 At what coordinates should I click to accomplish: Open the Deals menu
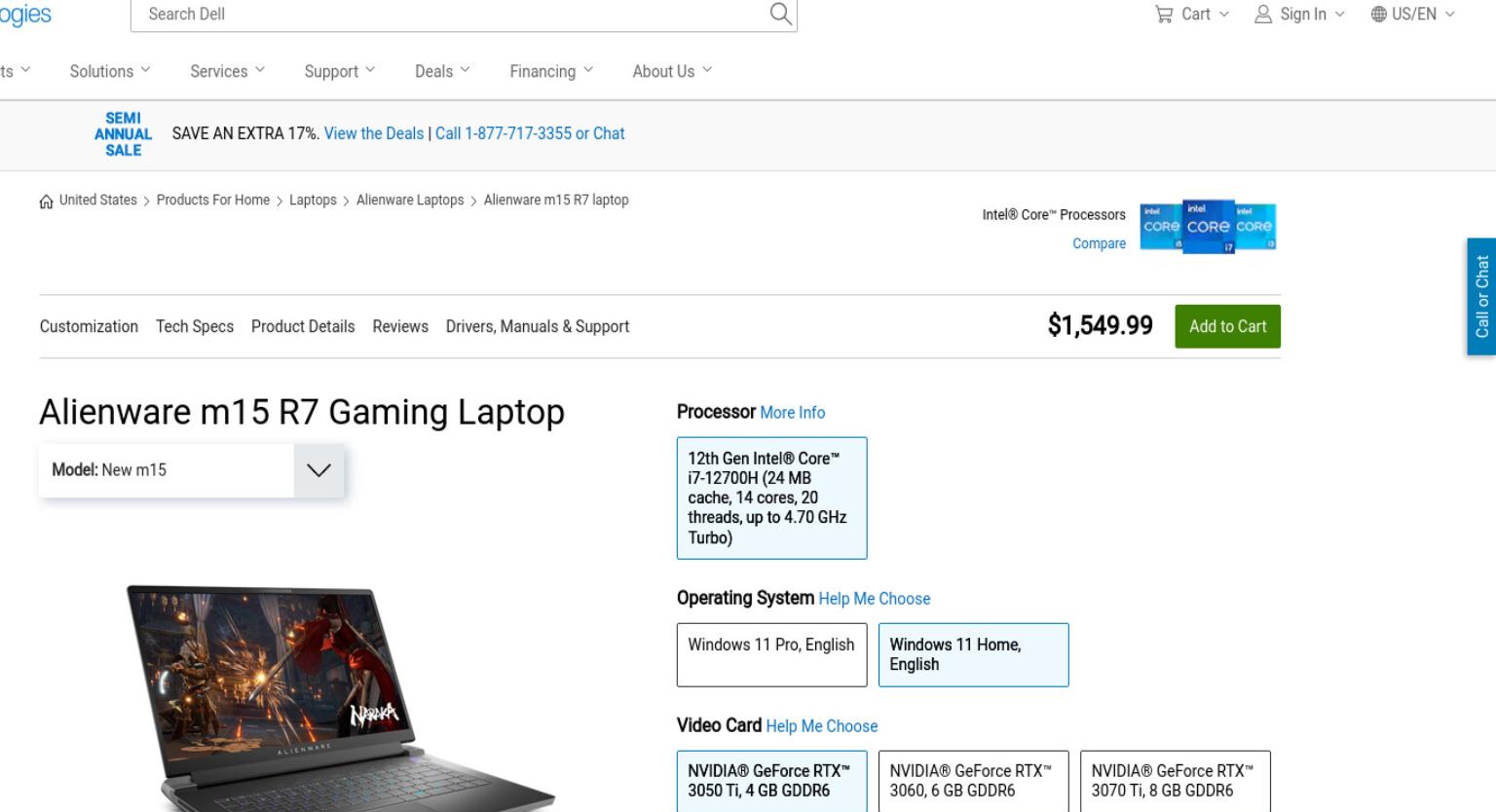442,71
